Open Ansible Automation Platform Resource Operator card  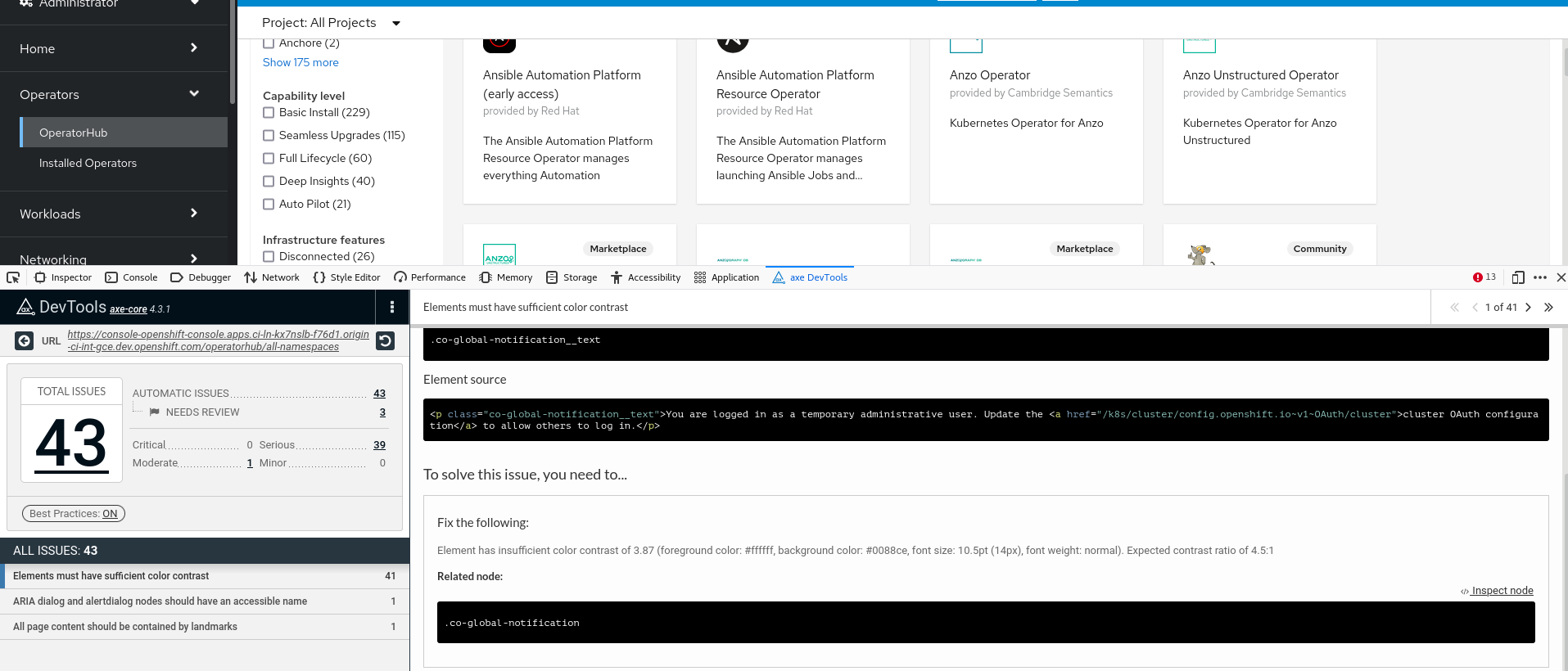(x=802, y=121)
